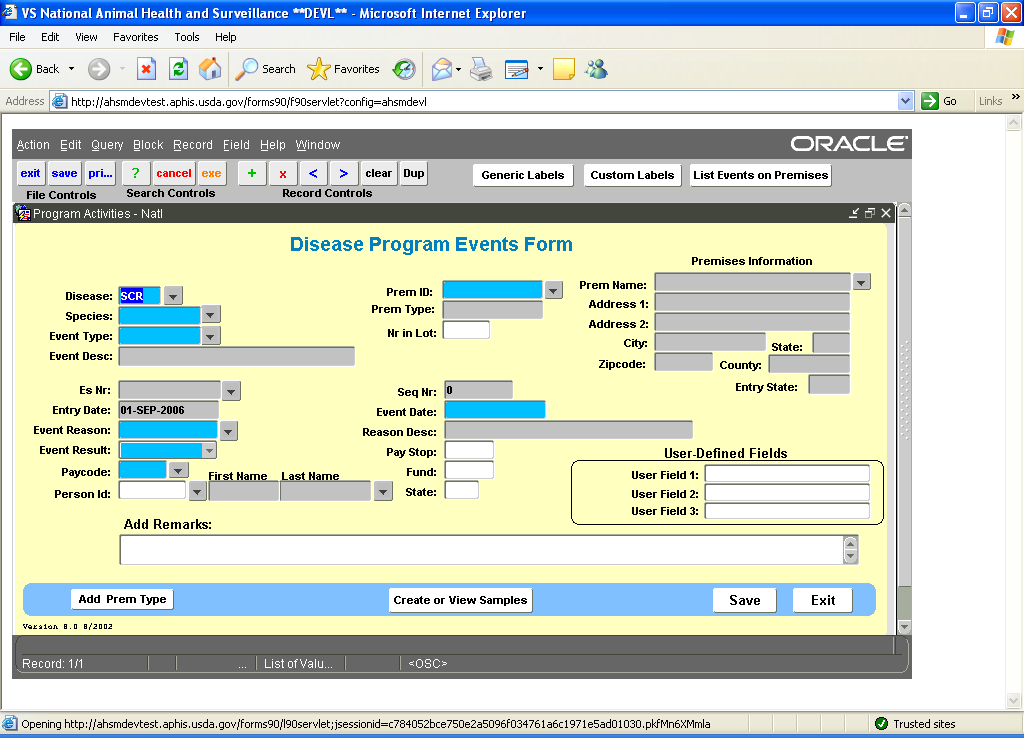Click the IE Stop toolbar icon
The image size is (1024, 738).
tap(146, 69)
